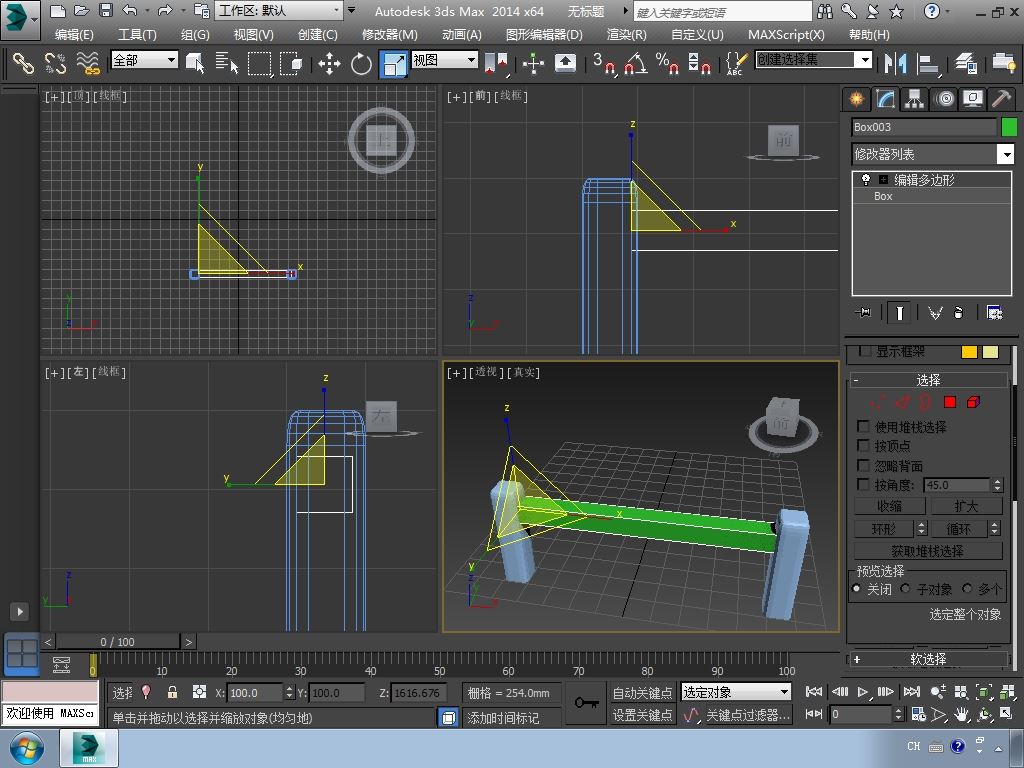Open the Layer Manager icon
1024x768 pixels.
click(966, 63)
